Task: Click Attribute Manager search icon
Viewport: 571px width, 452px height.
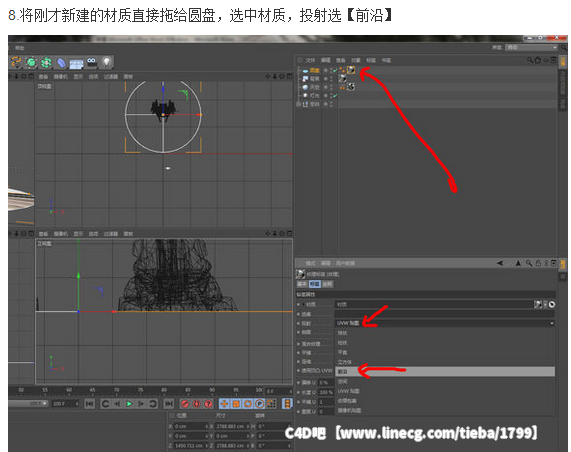Action: [x=529, y=263]
